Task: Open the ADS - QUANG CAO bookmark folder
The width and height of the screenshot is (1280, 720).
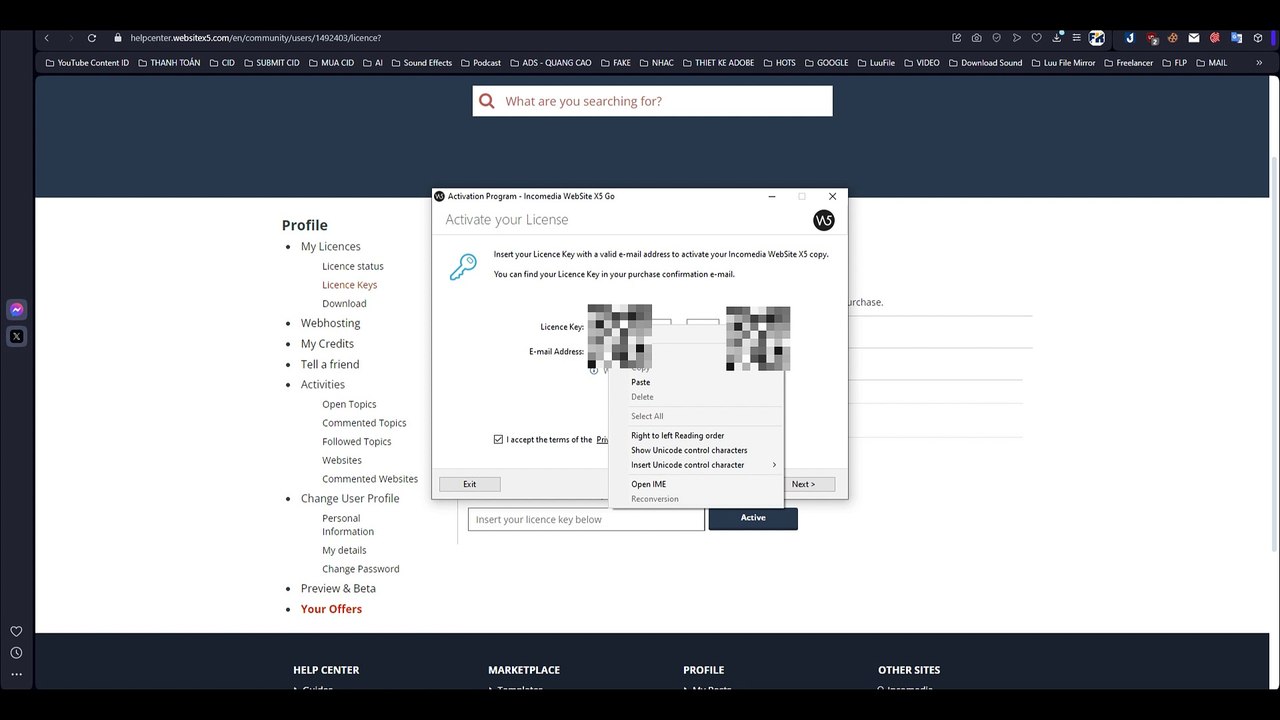Action: click(x=550, y=63)
